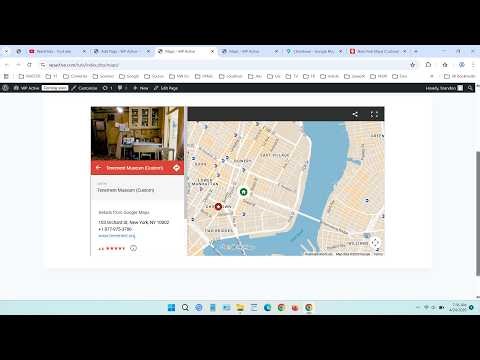The width and height of the screenshot is (480, 360).
Task: Click the Customize link in admin bar
Action: tap(84, 88)
